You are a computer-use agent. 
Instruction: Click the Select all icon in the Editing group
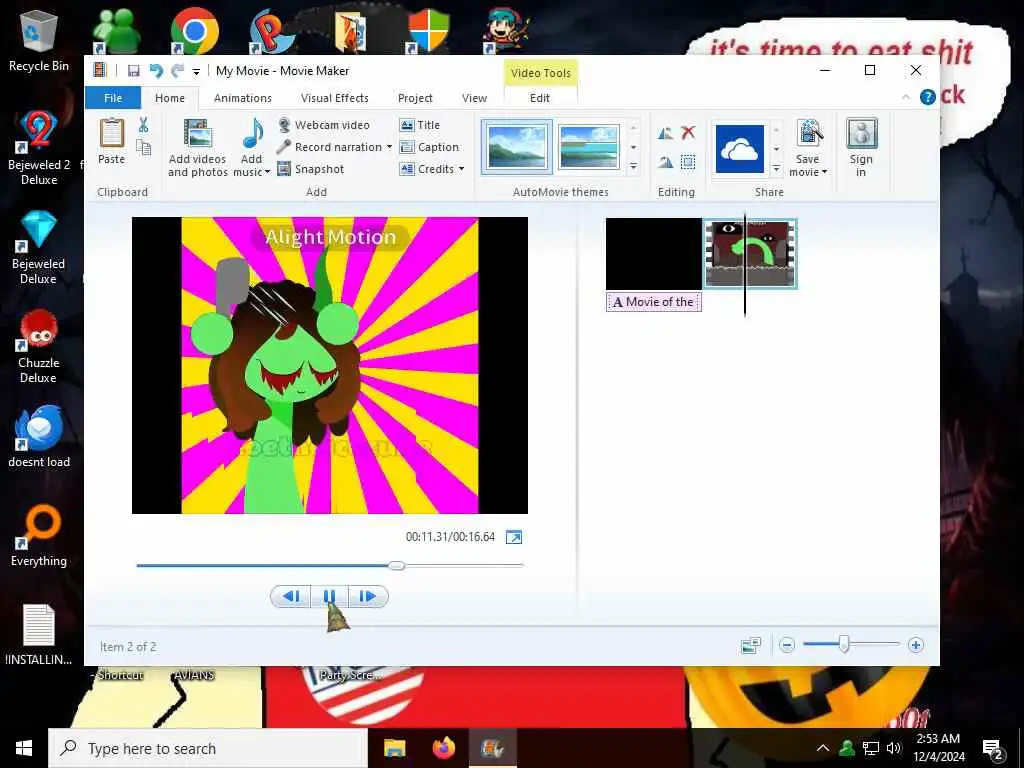[x=688, y=162]
